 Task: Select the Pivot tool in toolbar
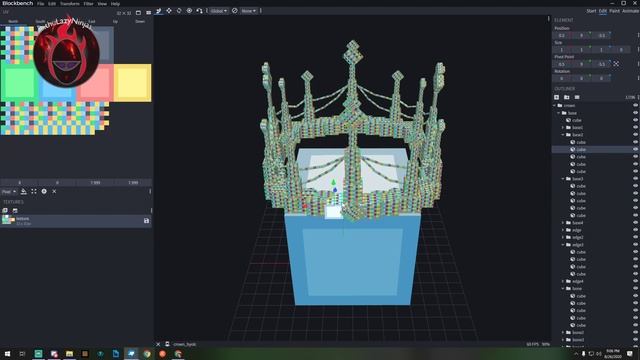click(189, 11)
